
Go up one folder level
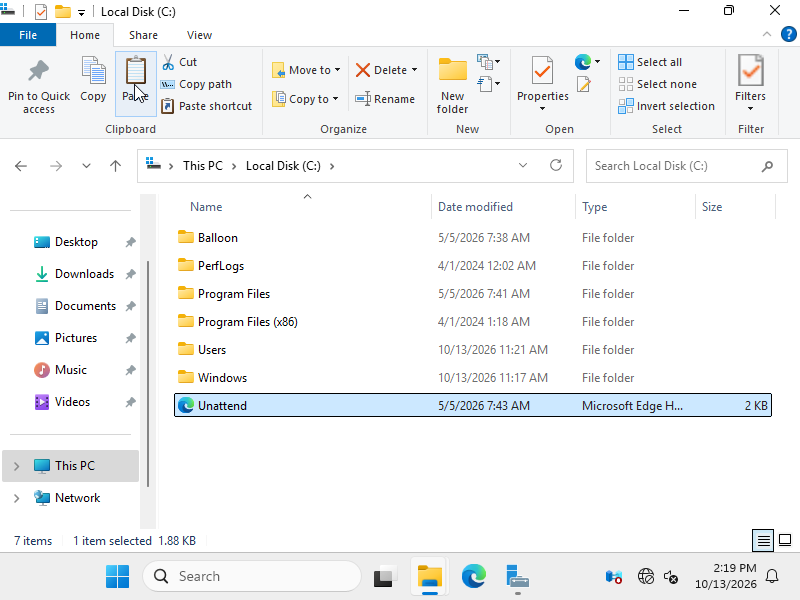pyautogui.click(x=115, y=166)
